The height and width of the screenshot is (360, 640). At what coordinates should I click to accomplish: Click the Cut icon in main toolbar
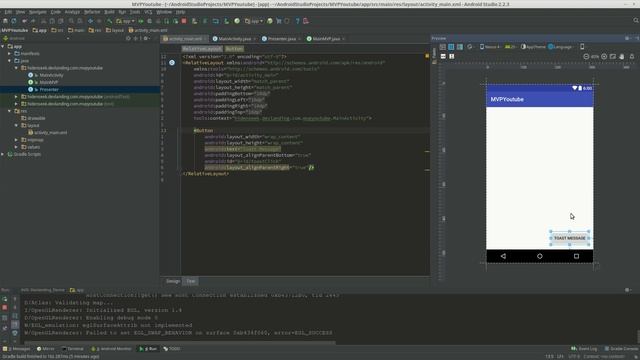click(43, 21)
